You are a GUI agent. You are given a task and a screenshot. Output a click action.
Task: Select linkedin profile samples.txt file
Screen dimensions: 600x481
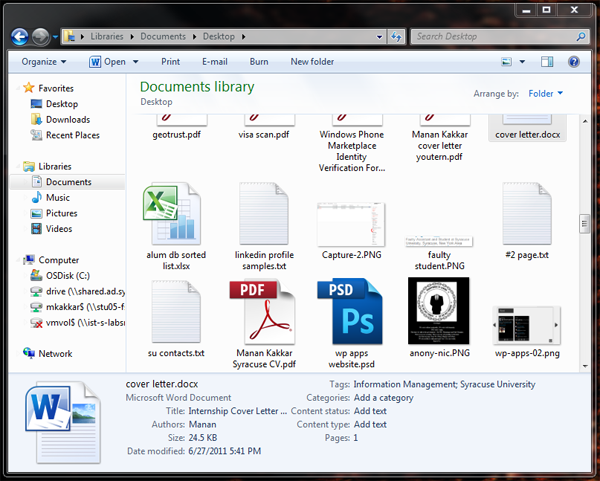click(x=264, y=227)
